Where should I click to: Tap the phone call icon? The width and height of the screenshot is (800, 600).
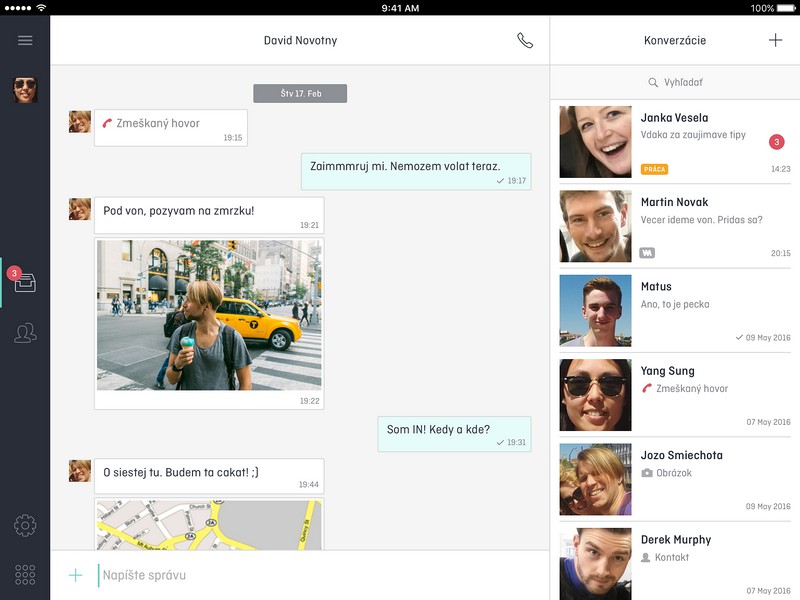[x=525, y=41]
